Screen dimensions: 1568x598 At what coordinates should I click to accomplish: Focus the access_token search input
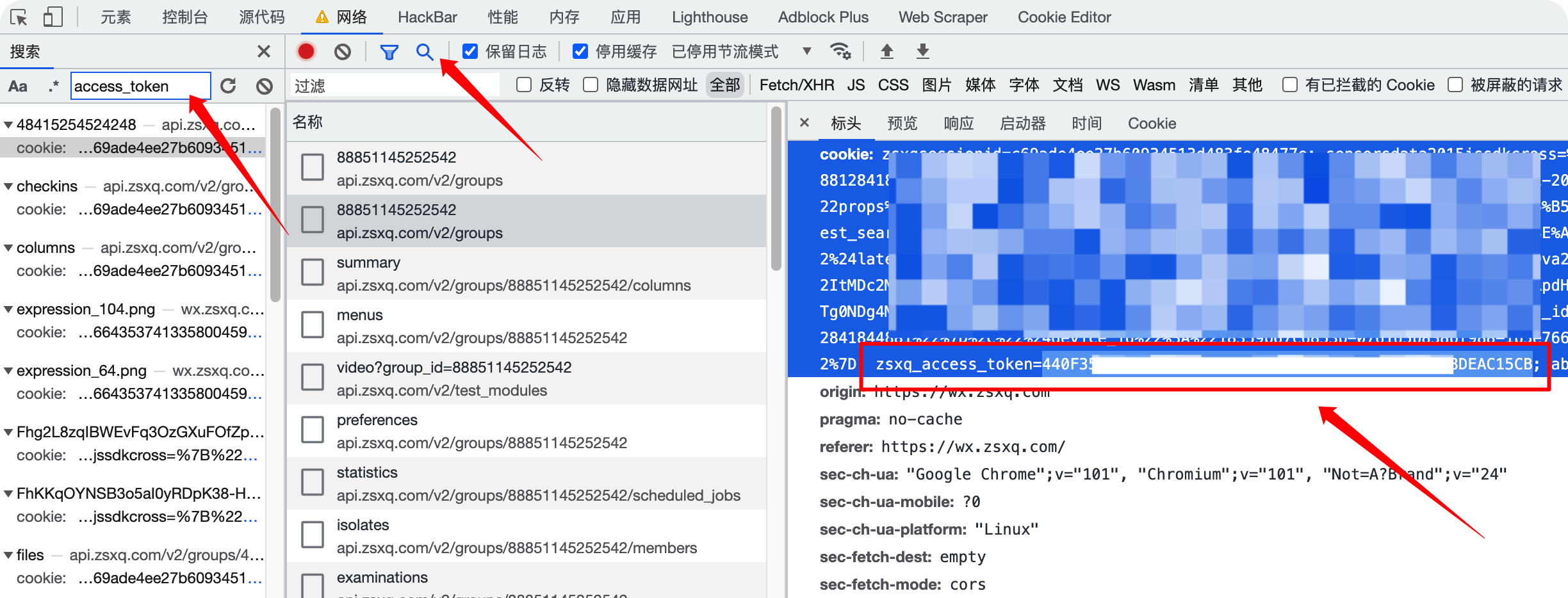point(140,86)
